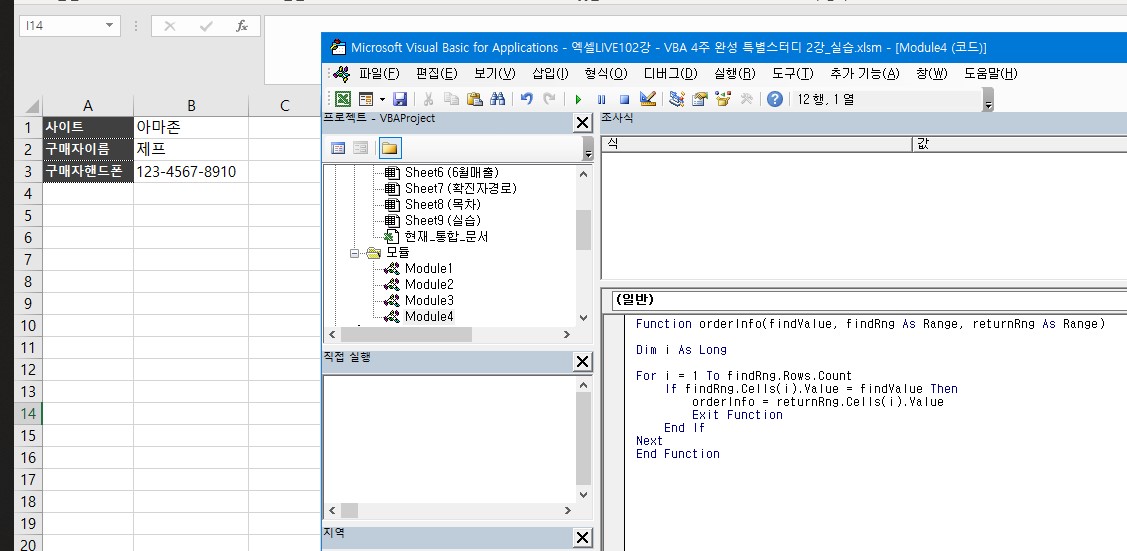Close the 직접 실행 immediate window pane
This screenshot has height=551, width=1127.
(x=582, y=361)
